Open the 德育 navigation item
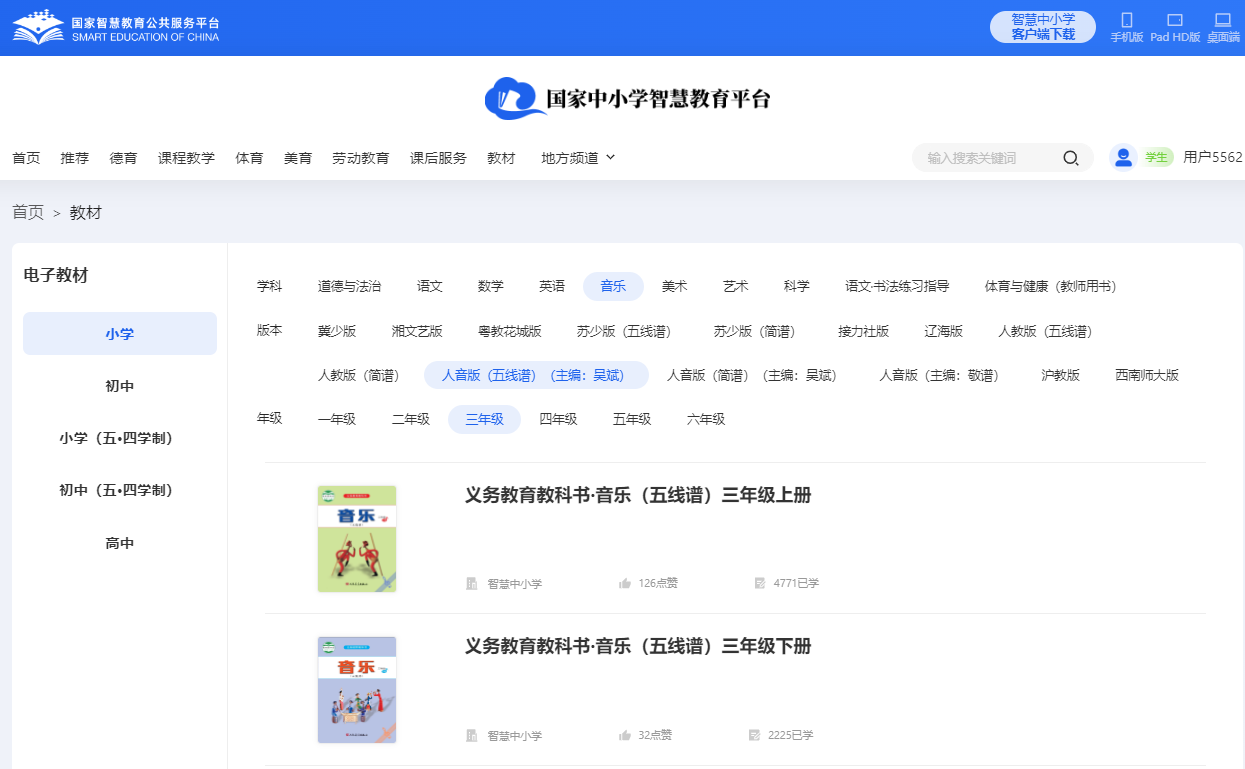The height and width of the screenshot is (769, 1245). click(x=124, y=158)
